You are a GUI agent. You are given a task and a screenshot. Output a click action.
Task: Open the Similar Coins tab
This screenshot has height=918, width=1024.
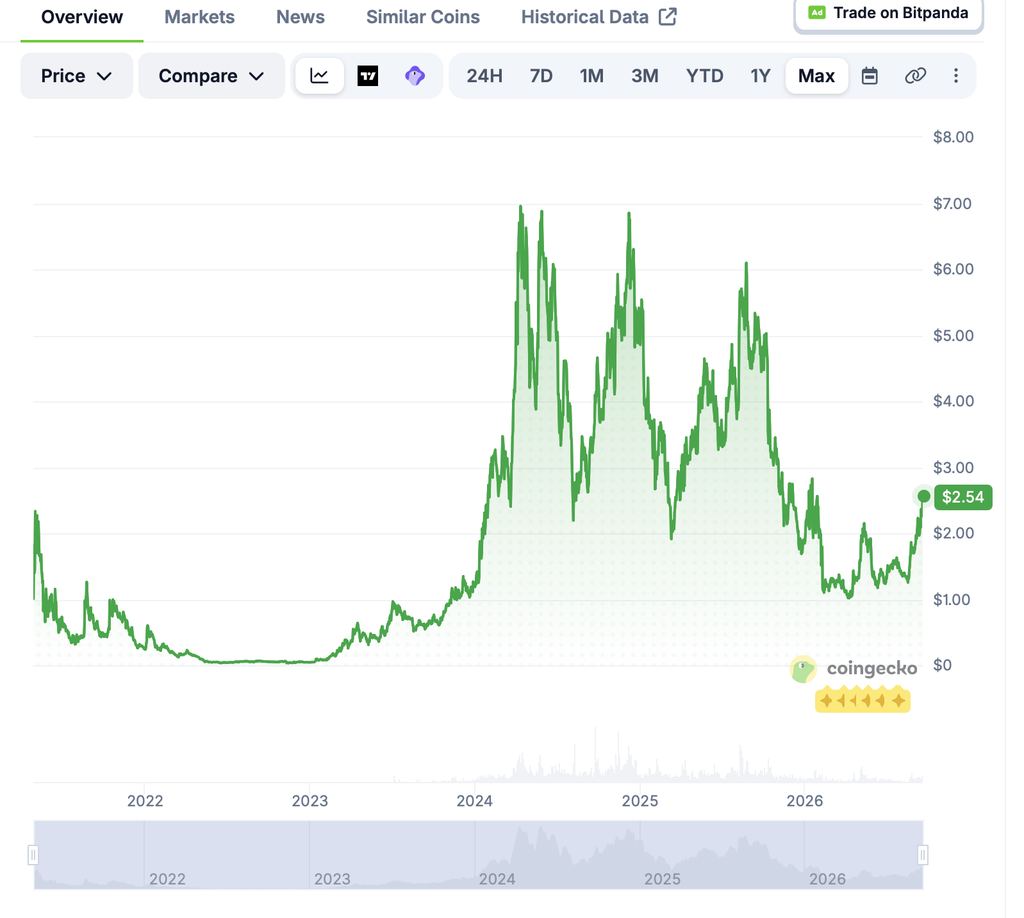pos(423,17)
